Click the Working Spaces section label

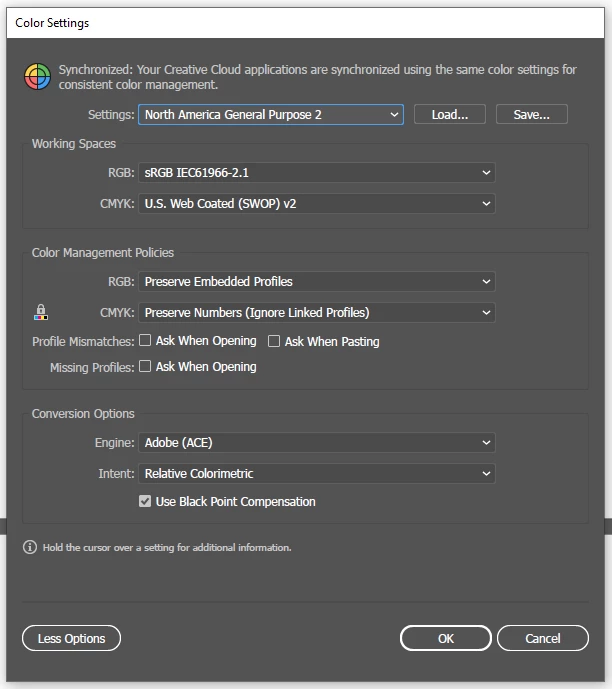(x=74, y=144)
